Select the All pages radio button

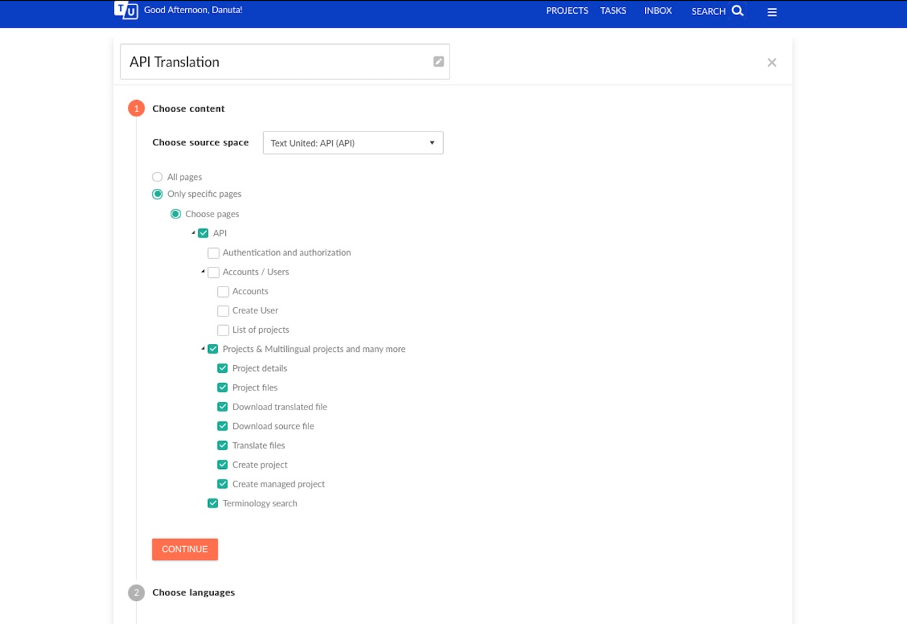point(157,177)
